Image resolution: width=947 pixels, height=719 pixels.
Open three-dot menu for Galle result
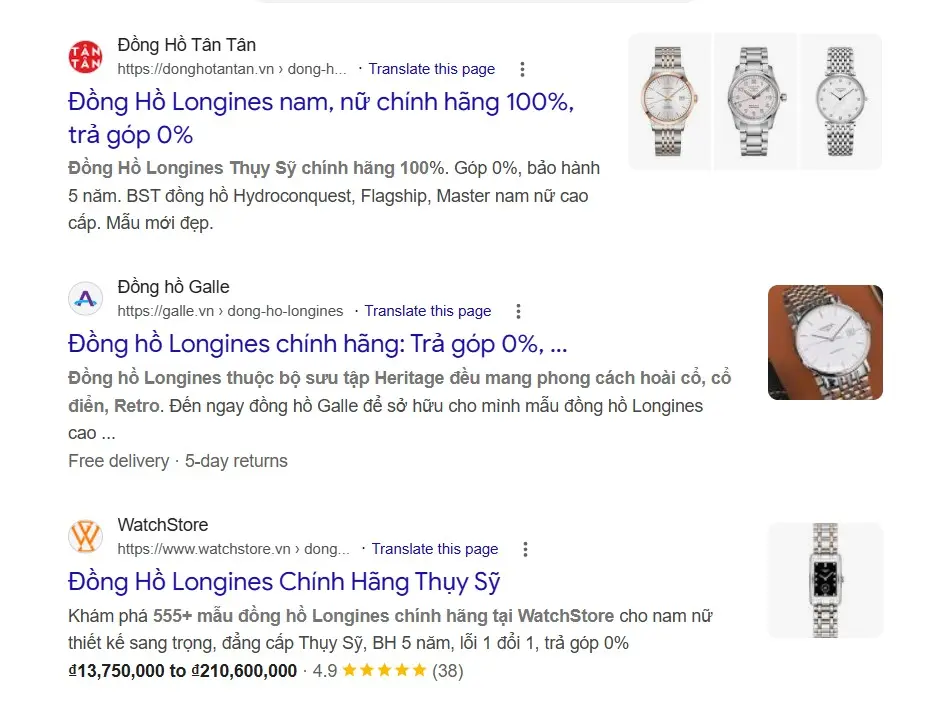pos(518,311)
